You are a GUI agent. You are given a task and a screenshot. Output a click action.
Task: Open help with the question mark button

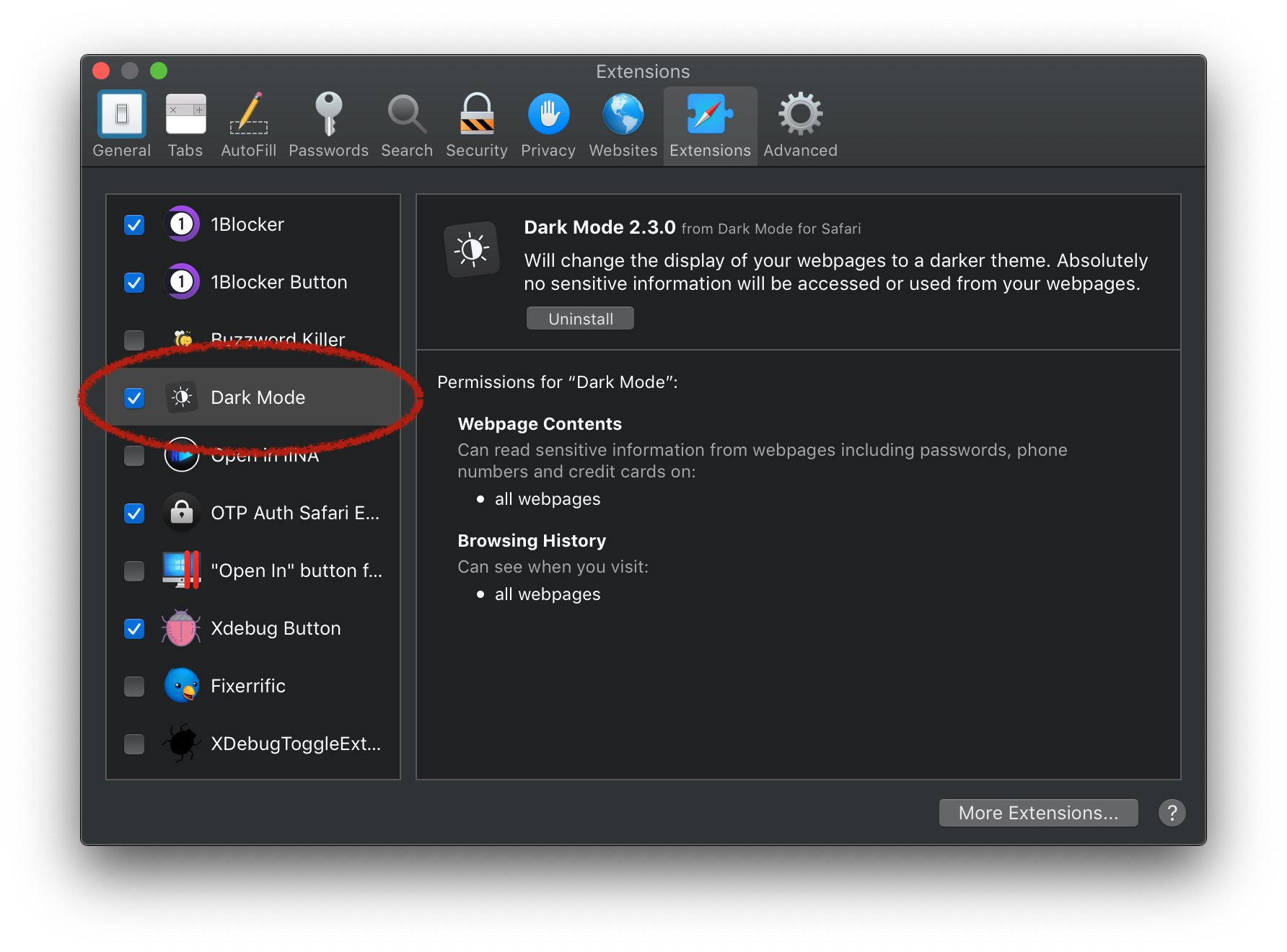pyautogui.click(x=1172, y=813)
